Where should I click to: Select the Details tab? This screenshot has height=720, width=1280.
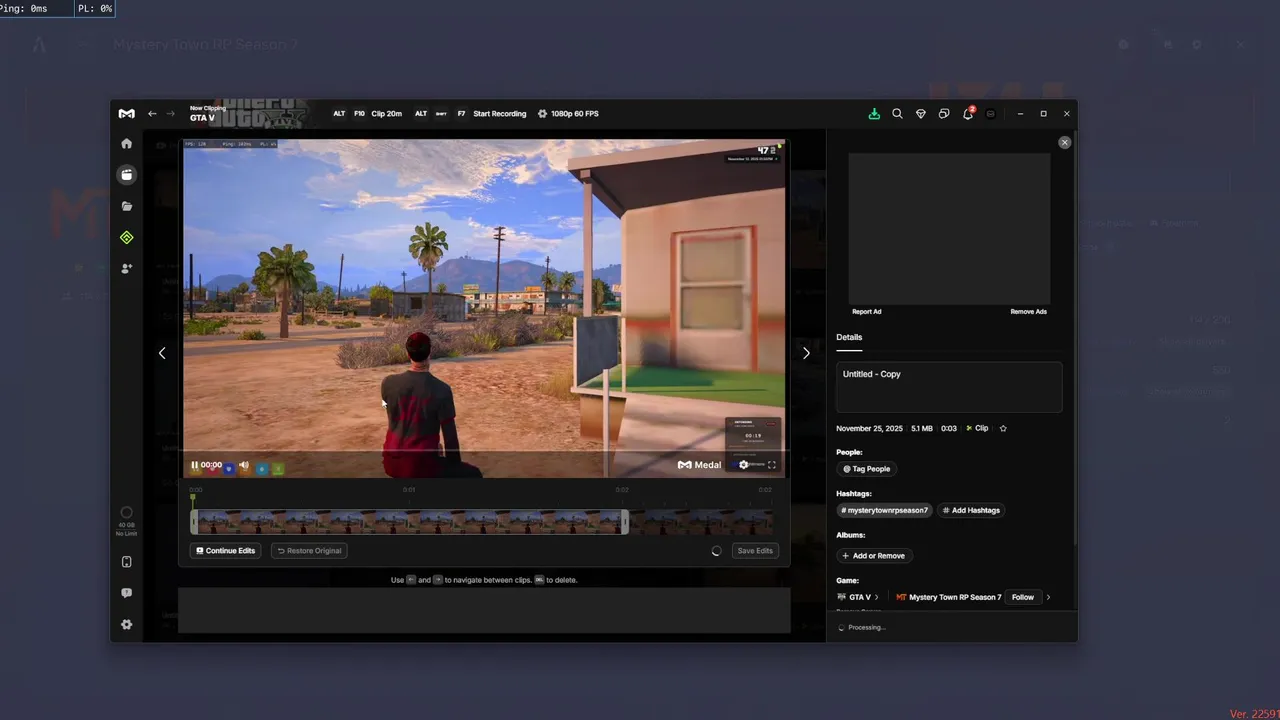pos(849,338)
